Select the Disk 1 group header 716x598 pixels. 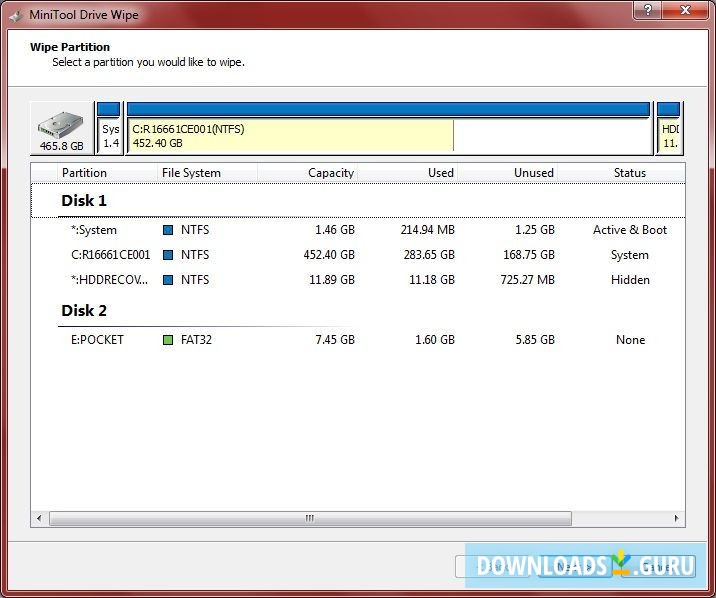coord(358,200)
